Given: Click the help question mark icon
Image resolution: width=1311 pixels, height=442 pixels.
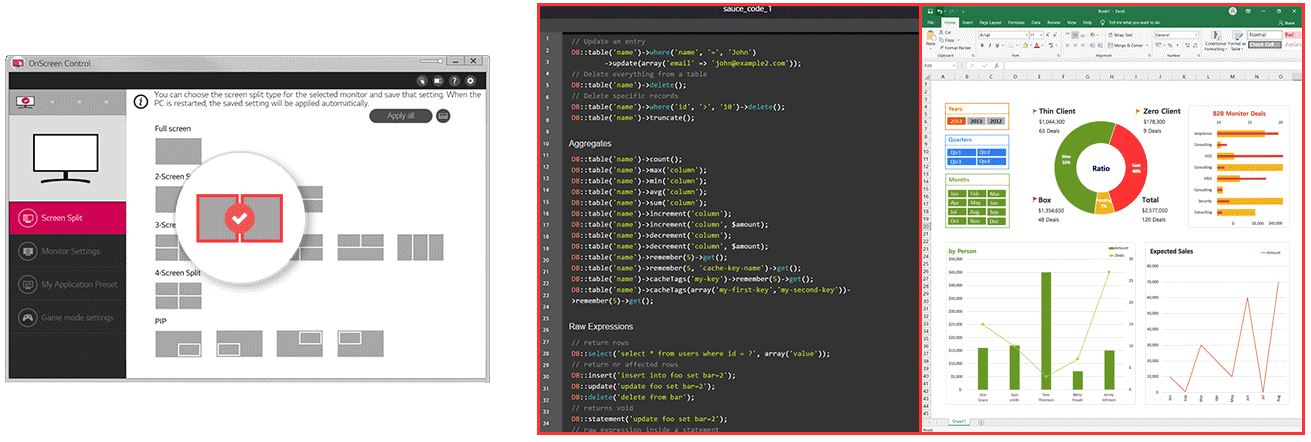Looking at the screenshot, I should 454,81.
